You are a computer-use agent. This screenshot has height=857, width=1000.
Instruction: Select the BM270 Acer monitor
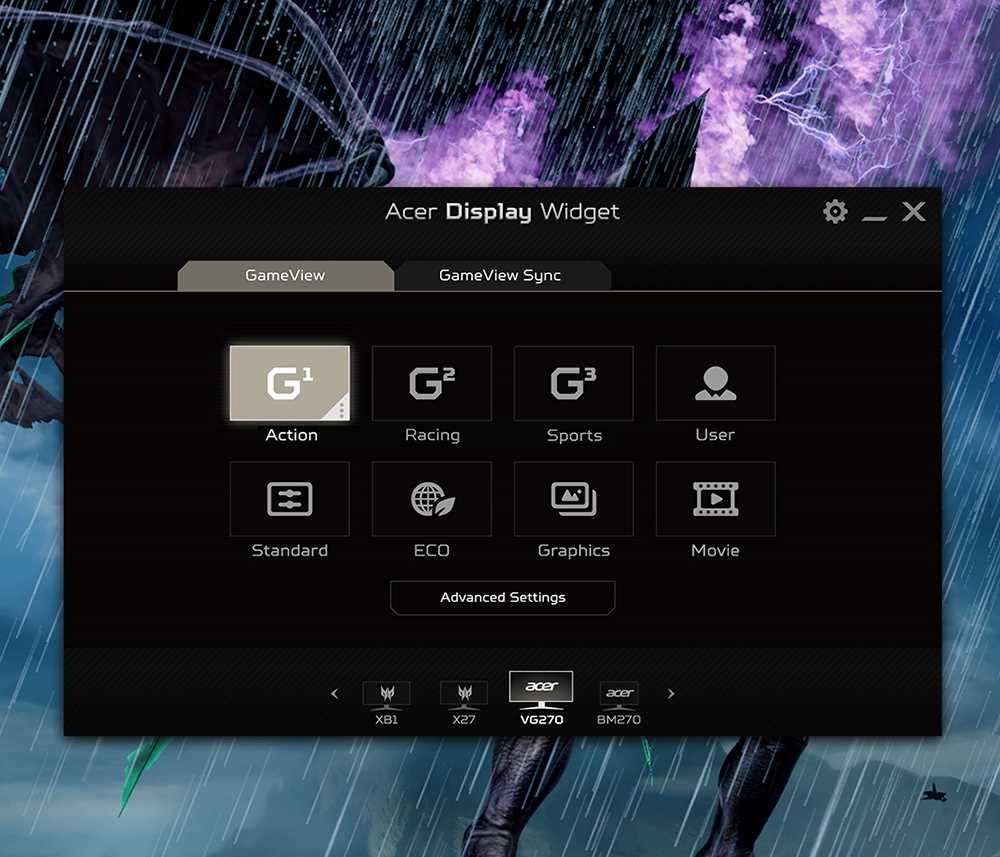click(619, 703)
